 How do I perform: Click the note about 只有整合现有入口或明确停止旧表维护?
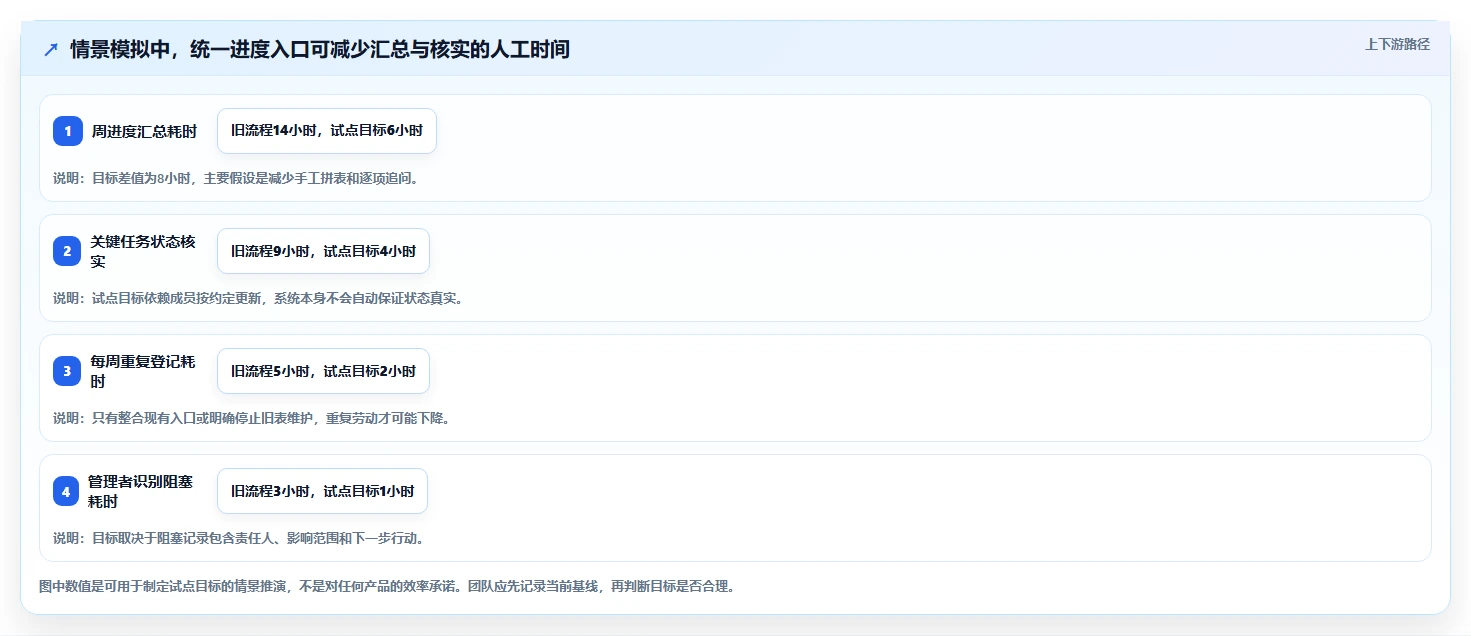pos(251,418)
